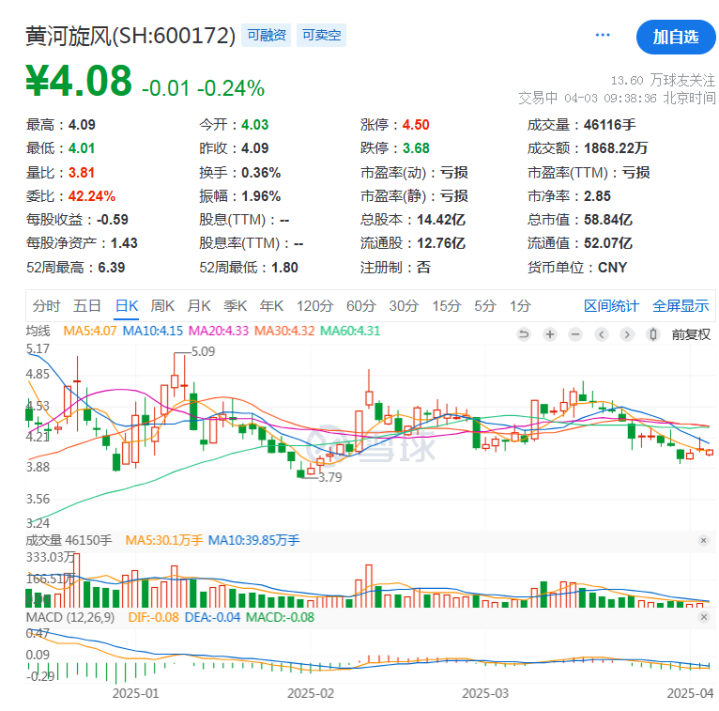Select the 季K chart tab
The width and height of the screenshot is (719, 711).
tap(235, 306)
